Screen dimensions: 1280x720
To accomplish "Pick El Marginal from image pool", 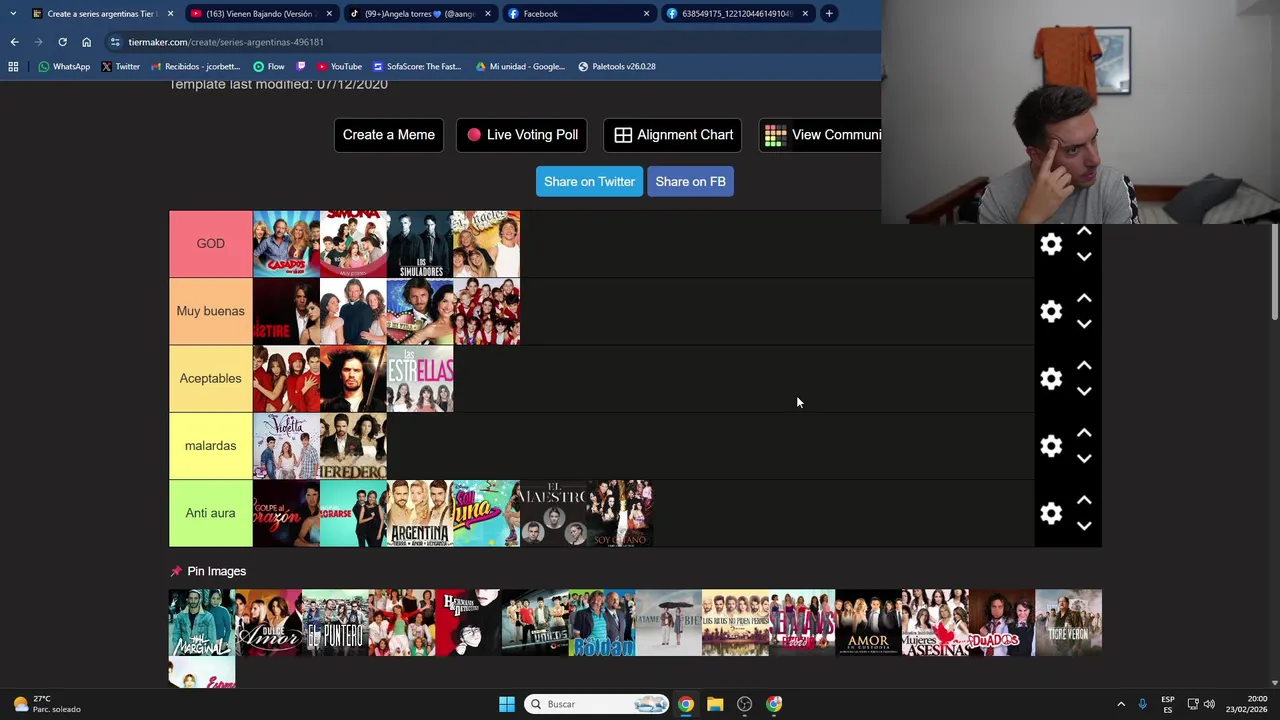I will pos(202,623).
